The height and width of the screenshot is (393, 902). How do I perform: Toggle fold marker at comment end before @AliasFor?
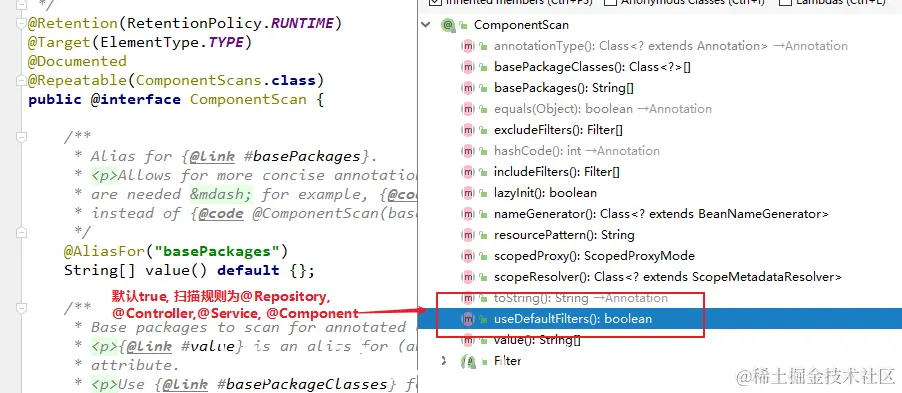(21, 232)
